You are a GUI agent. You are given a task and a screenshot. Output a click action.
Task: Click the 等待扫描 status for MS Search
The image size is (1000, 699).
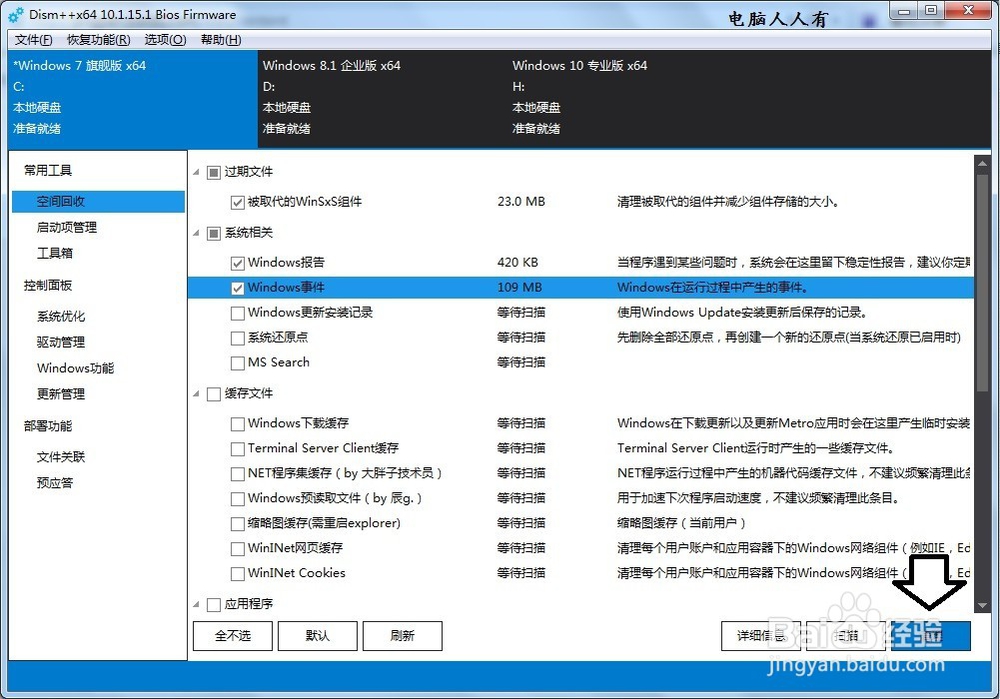[x=521, y=362]
